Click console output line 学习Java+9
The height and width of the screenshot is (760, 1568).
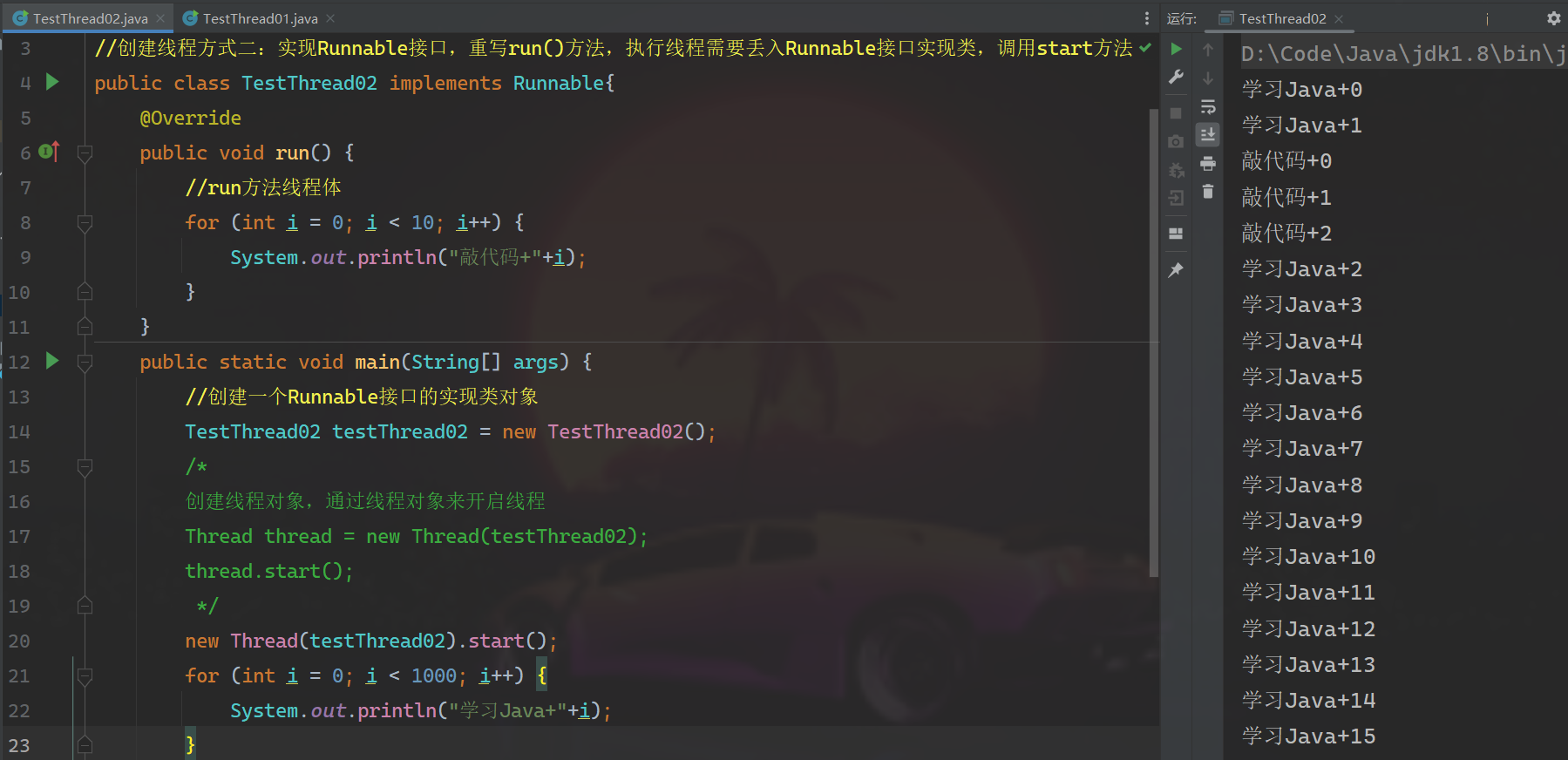(x=1301, y=521)
